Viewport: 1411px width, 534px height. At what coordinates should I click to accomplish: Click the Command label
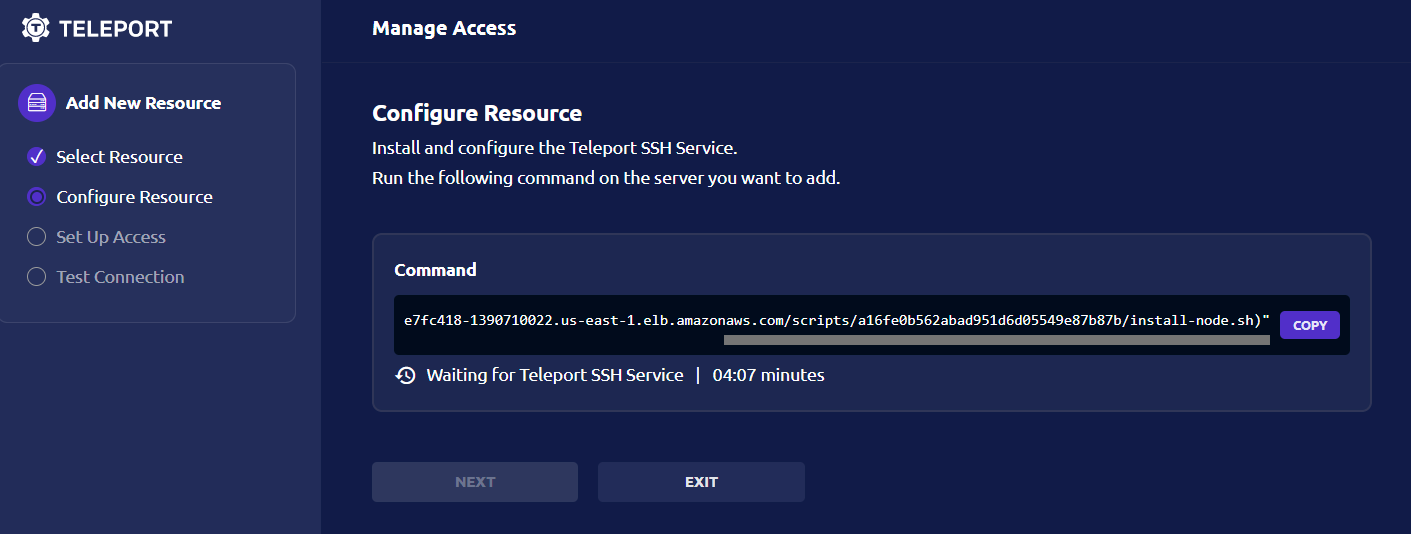click(x=435, y=270)
